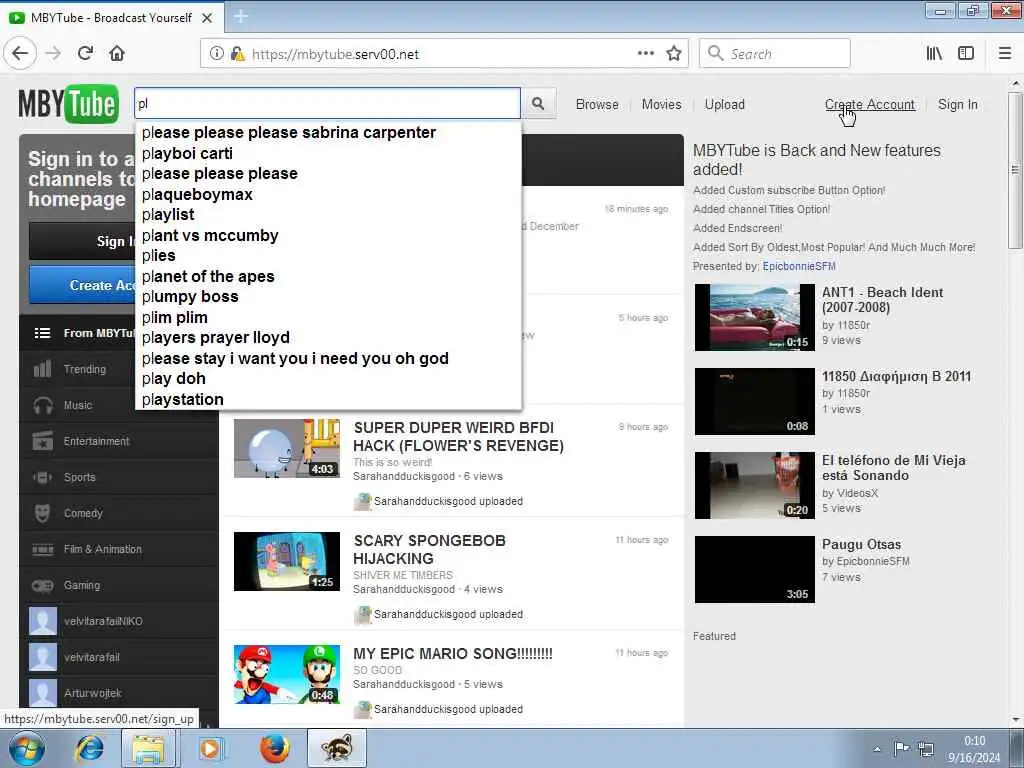
Task: Open Windows Media Player on taskbar
Action: [x=210, y=748]
